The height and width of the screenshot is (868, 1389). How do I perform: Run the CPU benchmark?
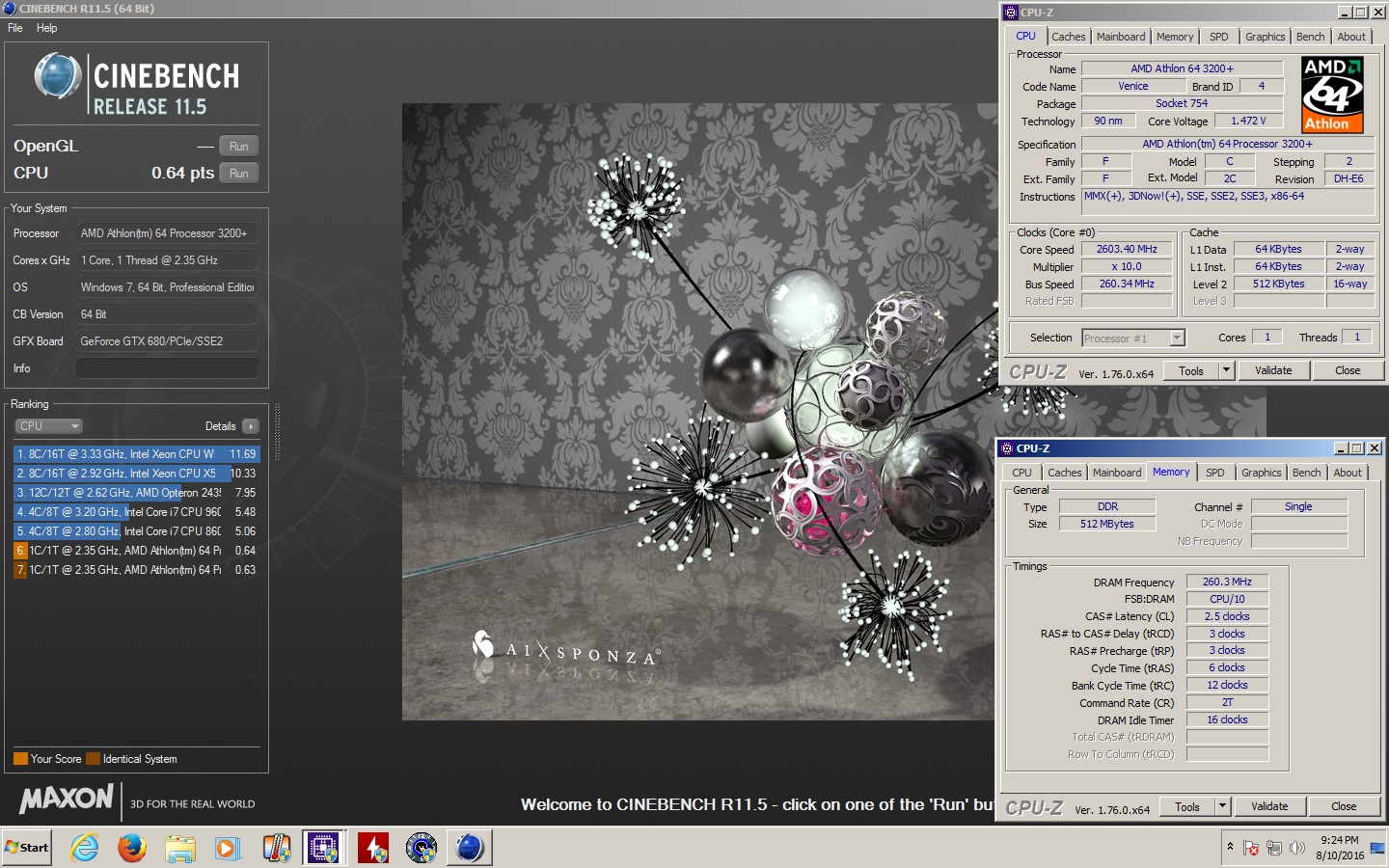point(239,174)
